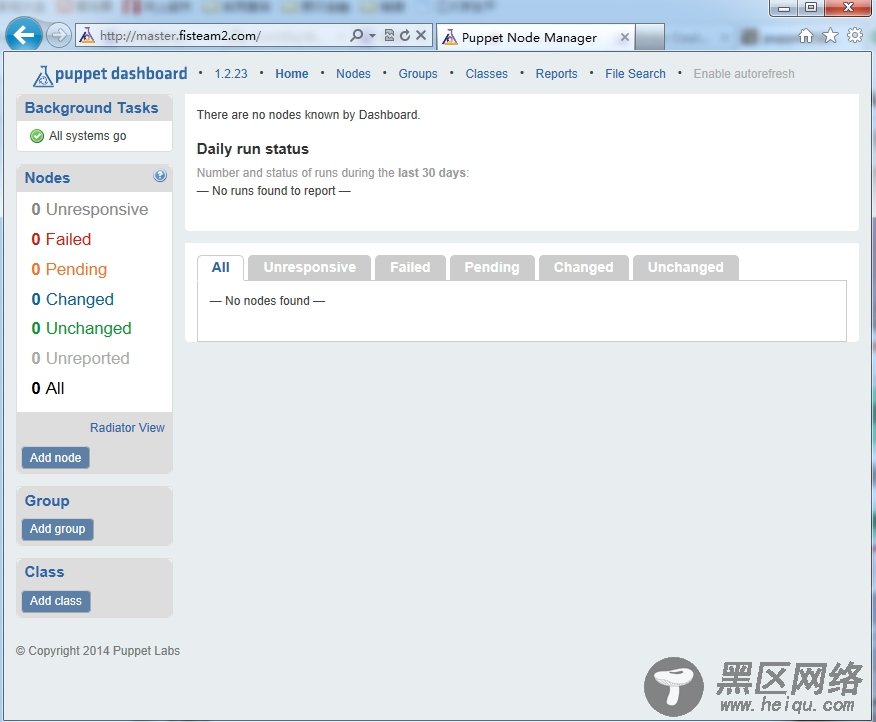This screenshot has width=876, height=722.
Task: Click the 'No runs found to report' text
Action: [274, 191]
